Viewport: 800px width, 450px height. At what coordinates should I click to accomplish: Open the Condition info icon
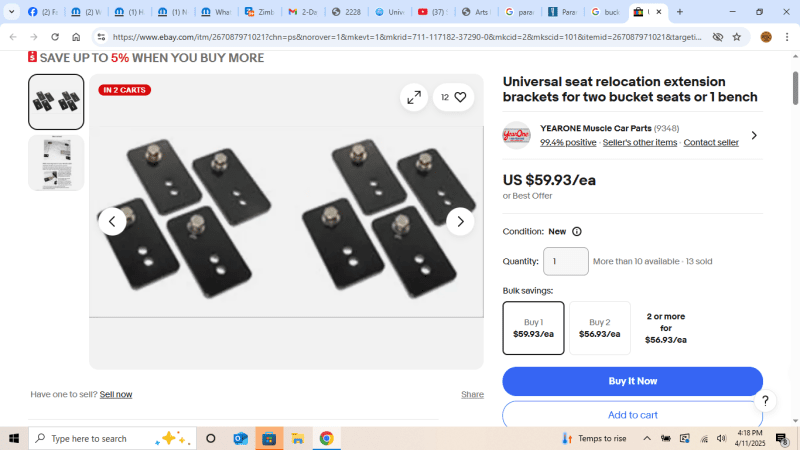click(577, 232)
